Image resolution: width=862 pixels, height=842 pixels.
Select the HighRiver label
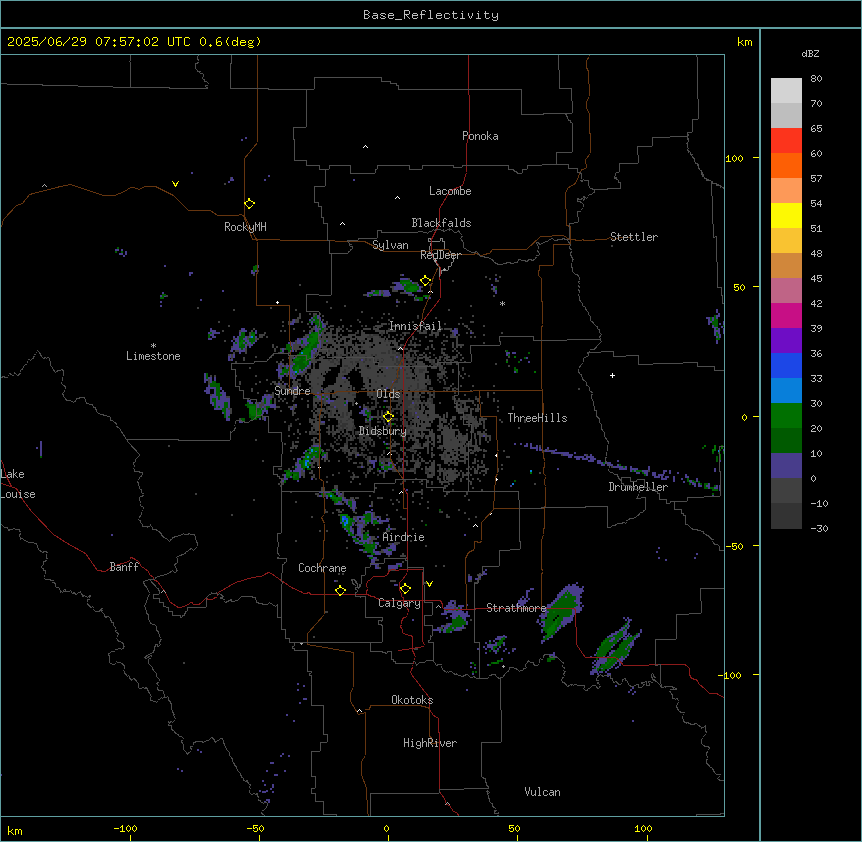(x=430, y=743)
